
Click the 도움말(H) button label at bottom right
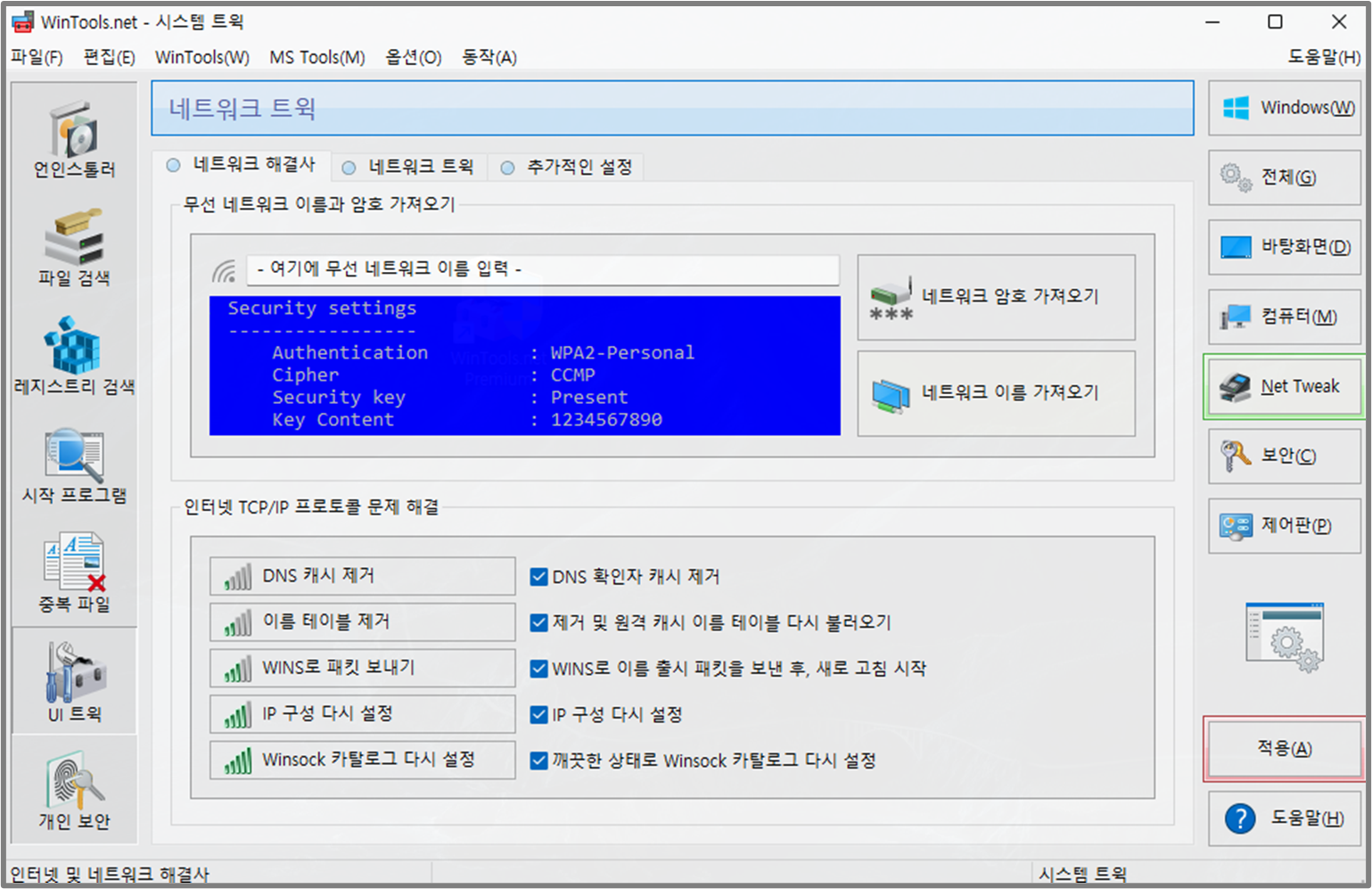coord(1307,818)
